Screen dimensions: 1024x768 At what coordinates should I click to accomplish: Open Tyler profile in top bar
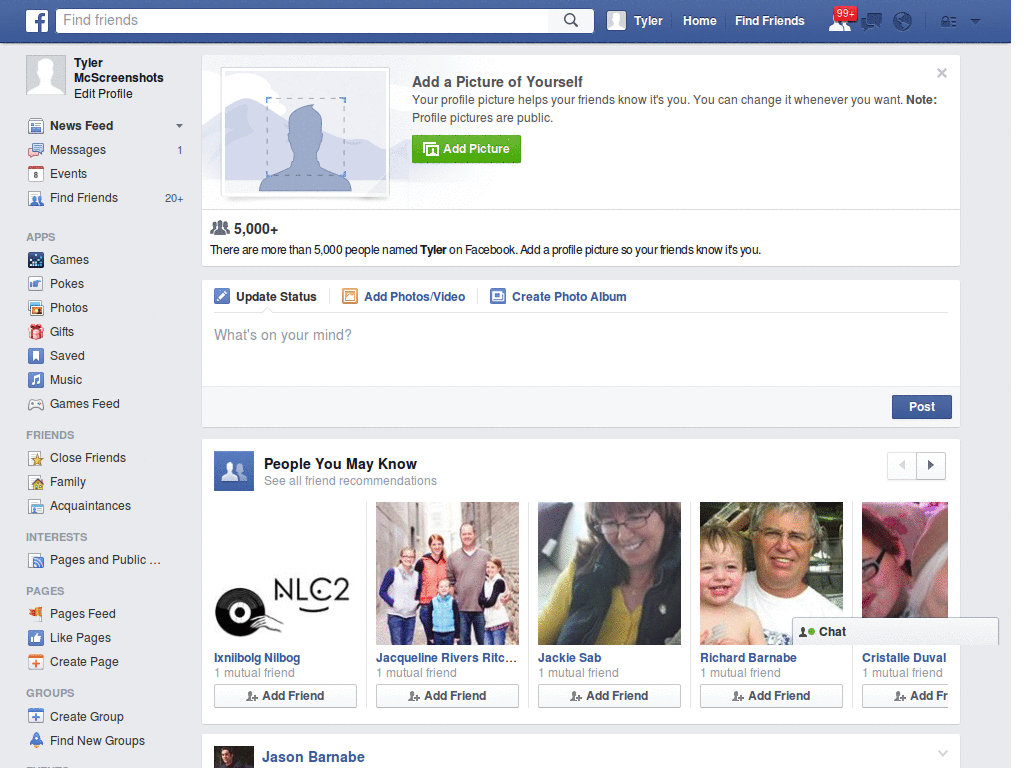click(635, 21)
